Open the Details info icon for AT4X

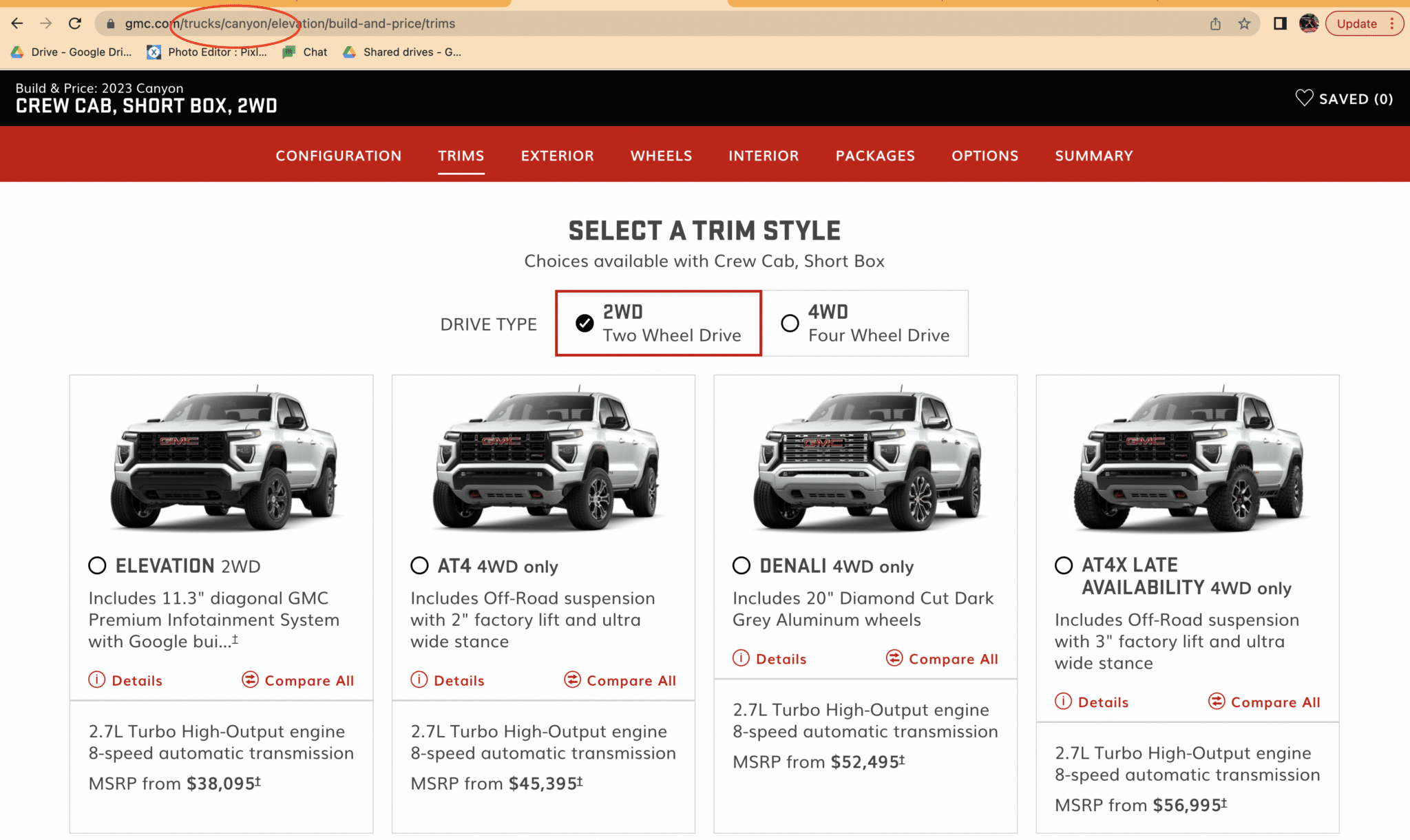tap(1064, 701)
